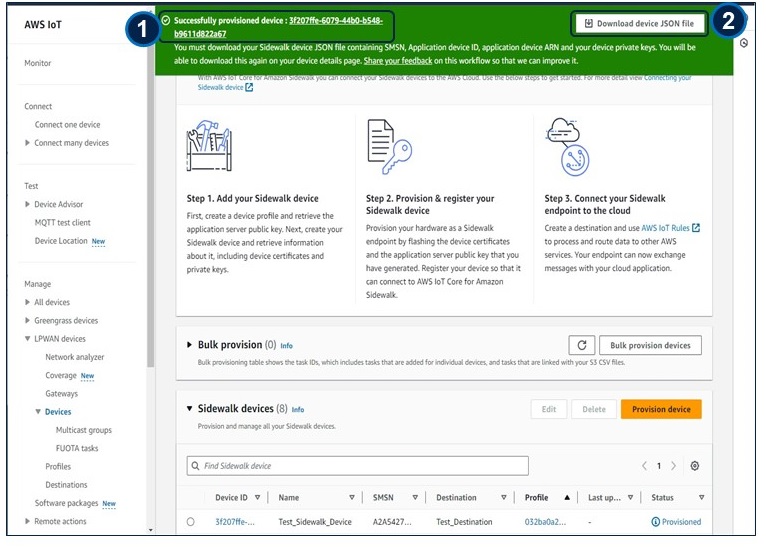This screenshot has height=547, width=766.
Task: Click the Download device JSON file button
Action: 639,23
